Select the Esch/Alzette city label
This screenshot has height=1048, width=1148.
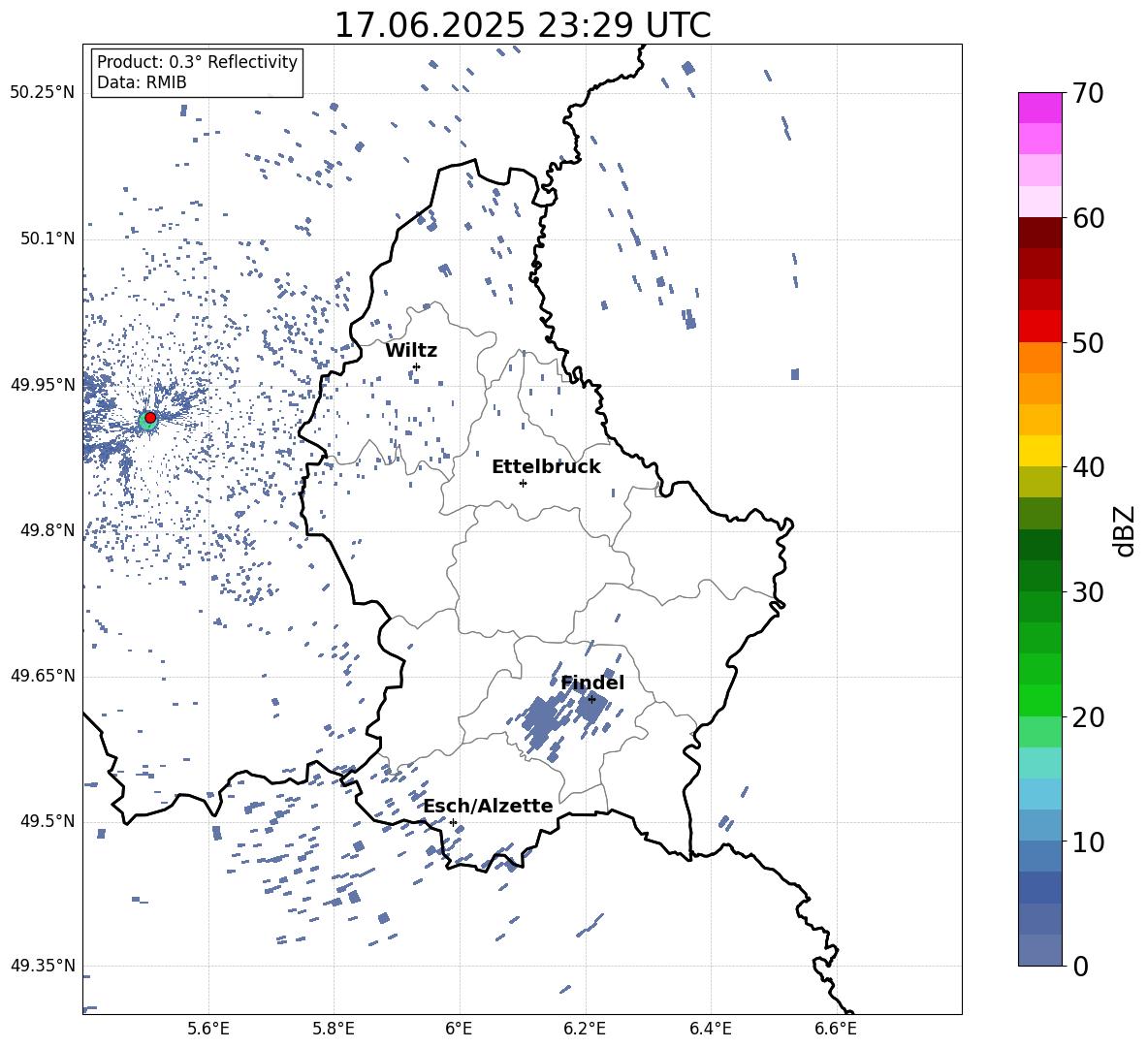[489, 806]
